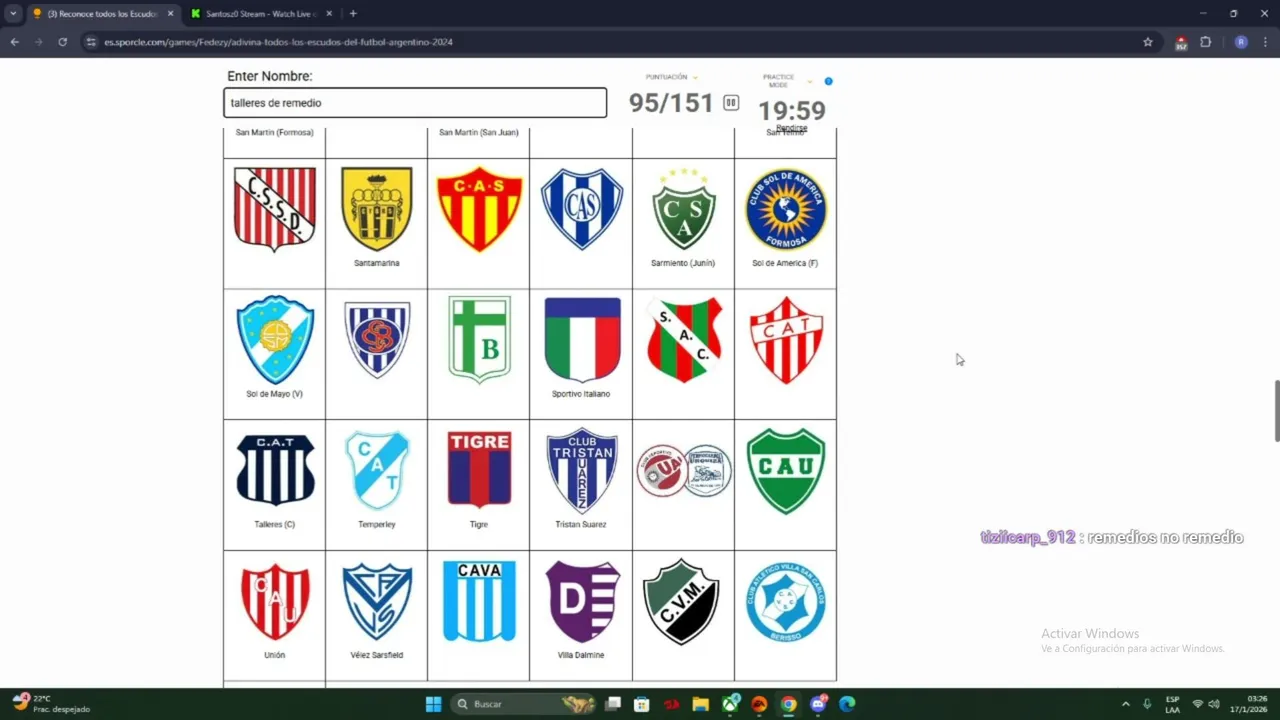Select the Vélez Sarsfield blue V crest
1280x720 pixels.
(x=377, y=601)
